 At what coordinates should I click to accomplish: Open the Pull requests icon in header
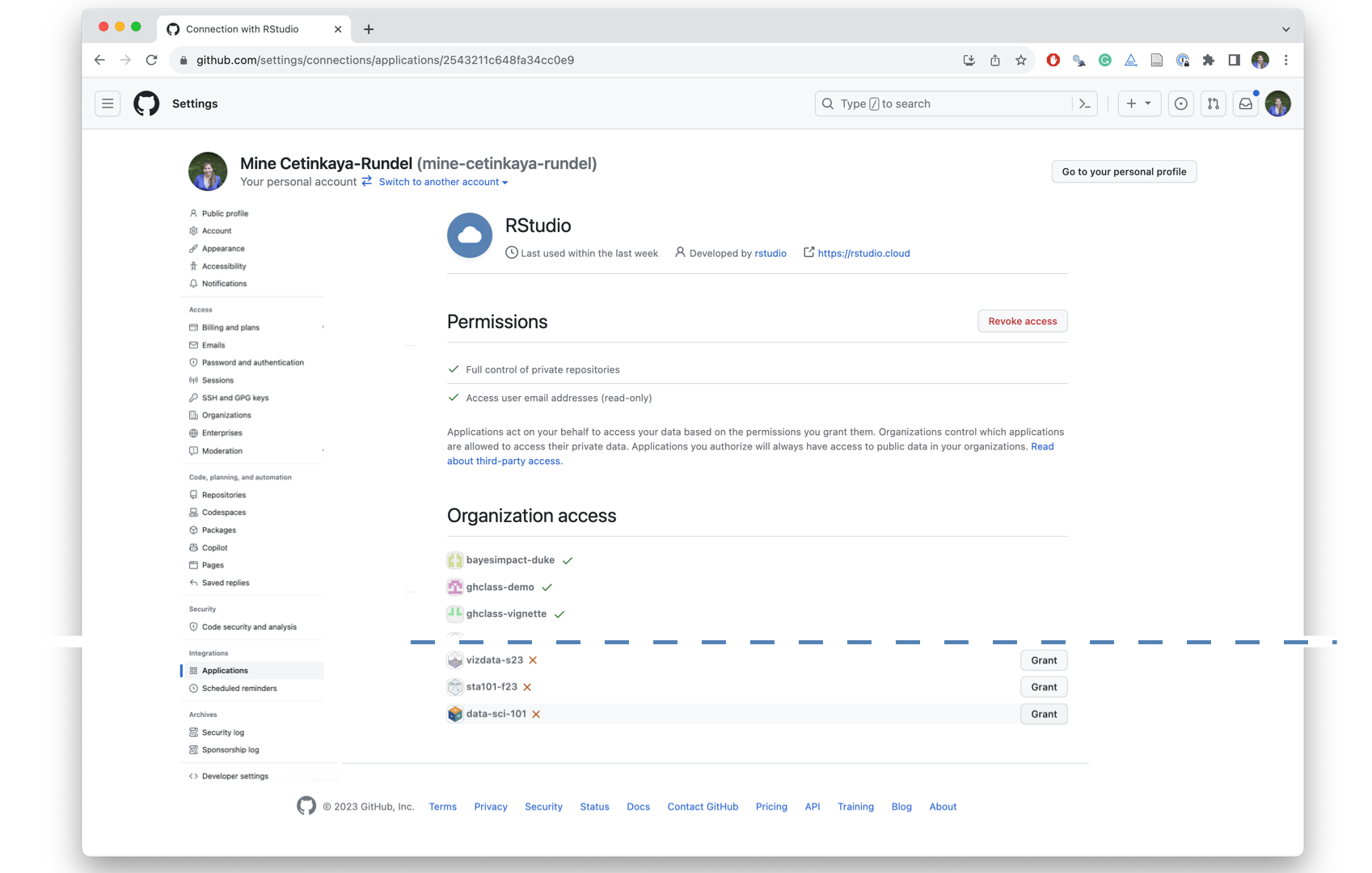(x=1213, y=103)
